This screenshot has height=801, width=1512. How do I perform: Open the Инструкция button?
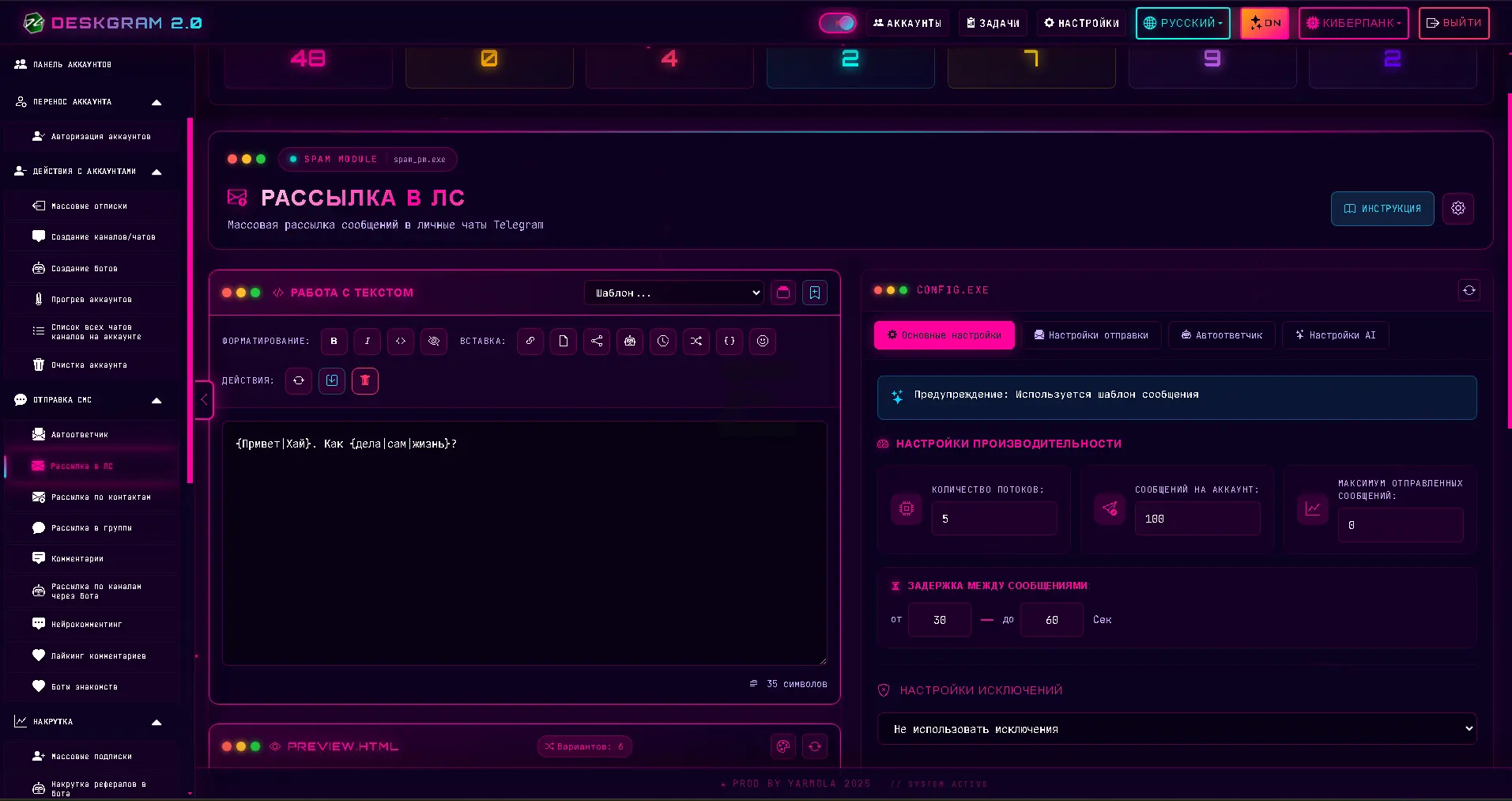coord(1382,209)
